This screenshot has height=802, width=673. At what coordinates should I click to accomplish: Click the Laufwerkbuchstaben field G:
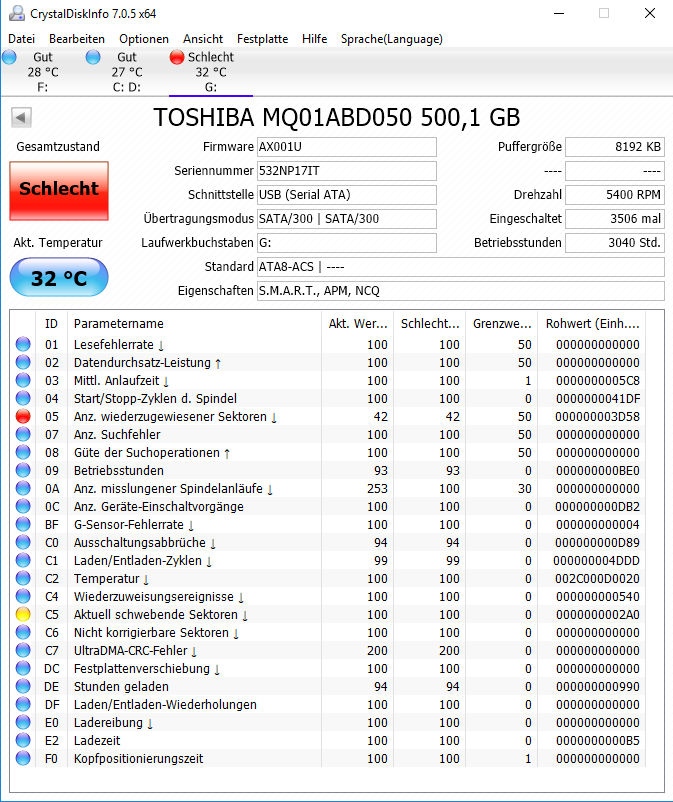[347, 243]
